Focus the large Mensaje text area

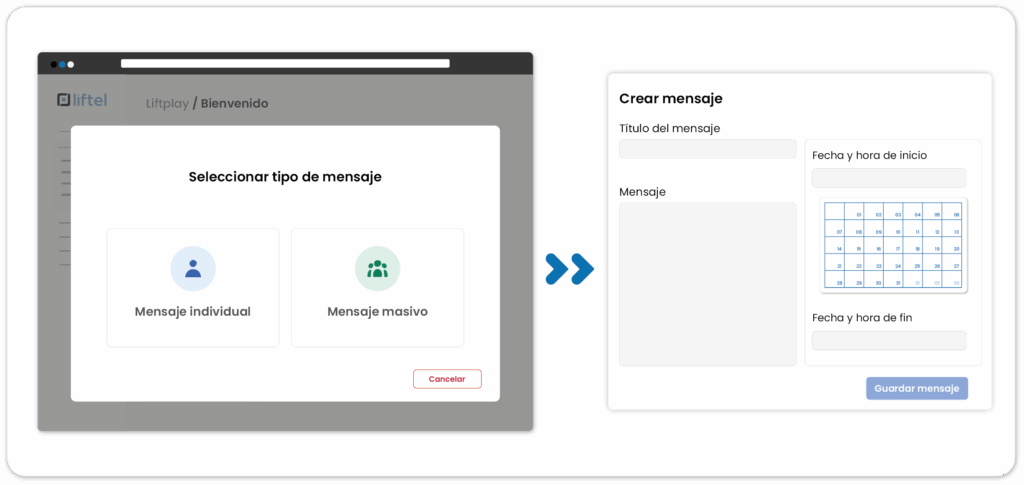[x=707, y=284]
